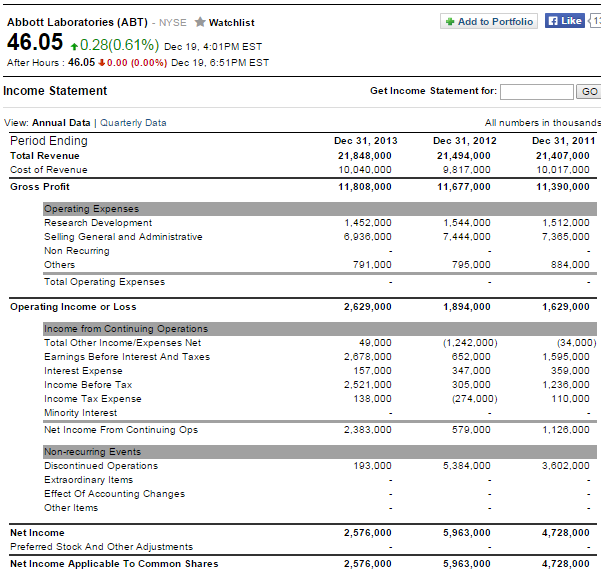Click Earnings Before Interest And Taxes label
The width and height of the screenshot is (601, 576).
tap(127, 357)
